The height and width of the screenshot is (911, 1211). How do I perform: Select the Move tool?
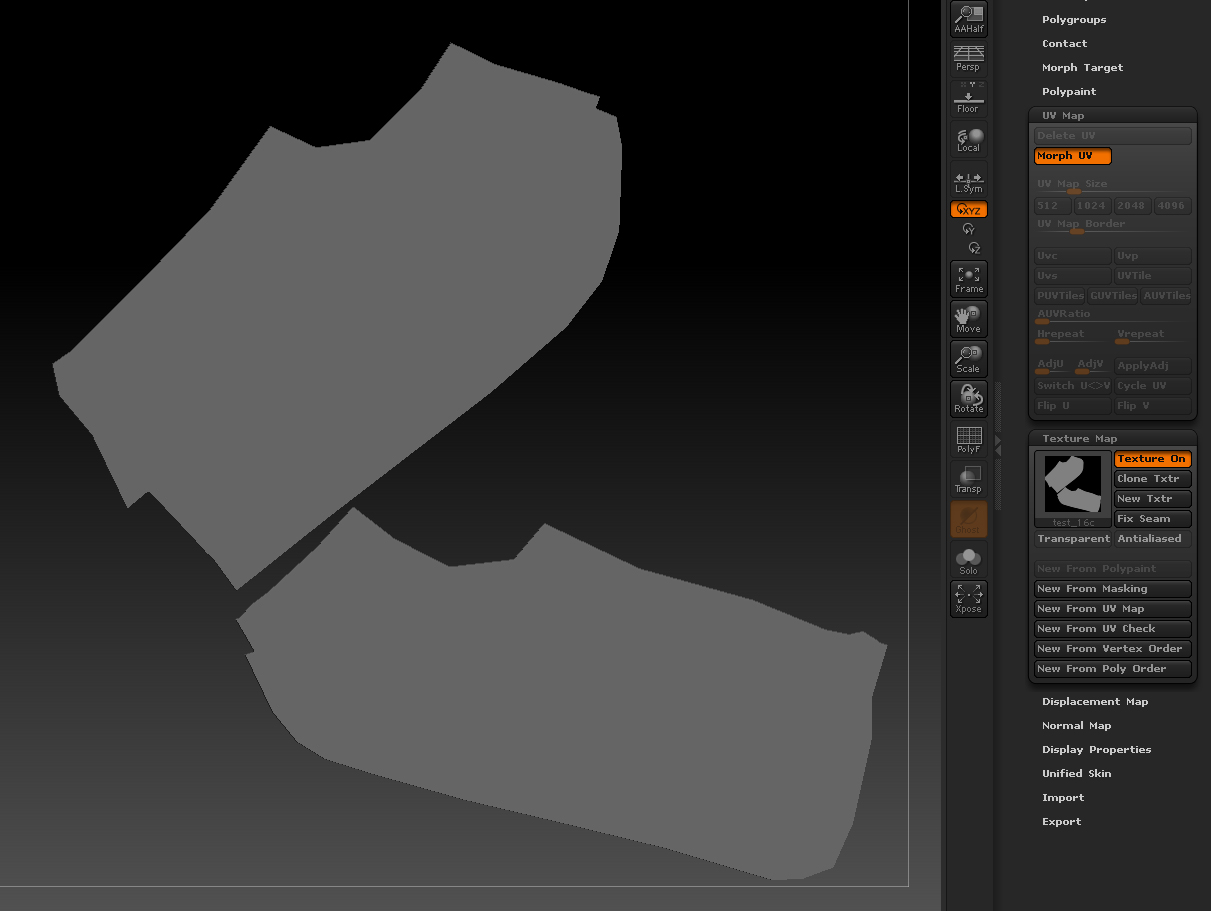pyautogui.click(x=967, y=318)
